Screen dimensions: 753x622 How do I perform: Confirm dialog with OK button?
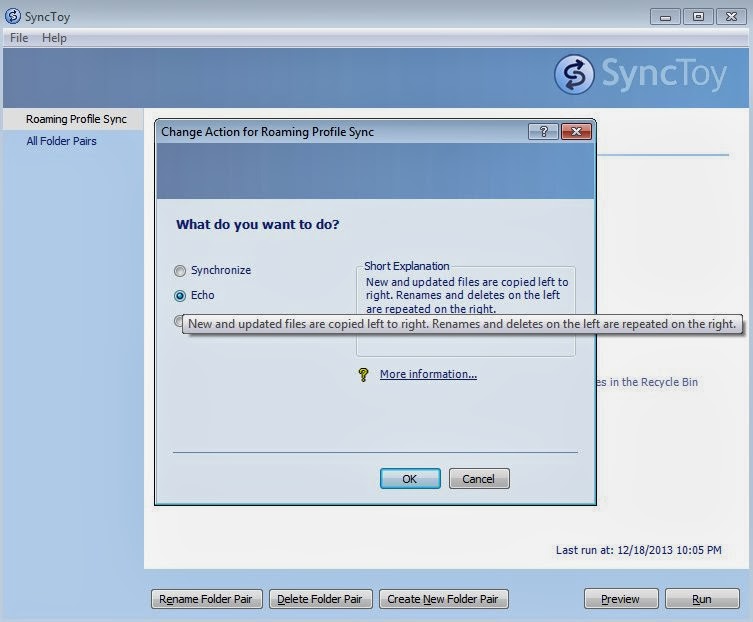410,478
